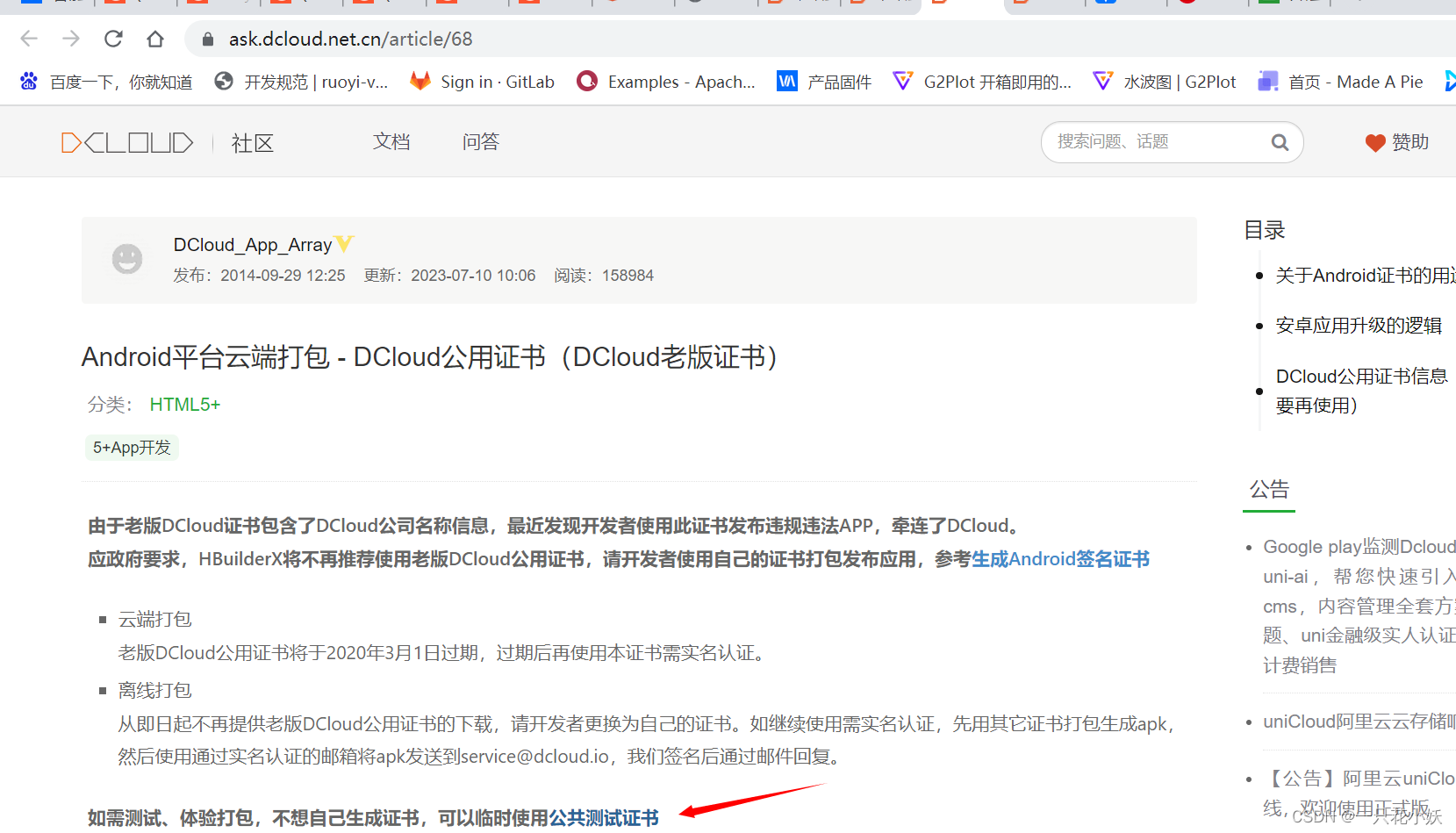
Task: Select the 5+App开发 tag
Action: [x=132, y=448]
